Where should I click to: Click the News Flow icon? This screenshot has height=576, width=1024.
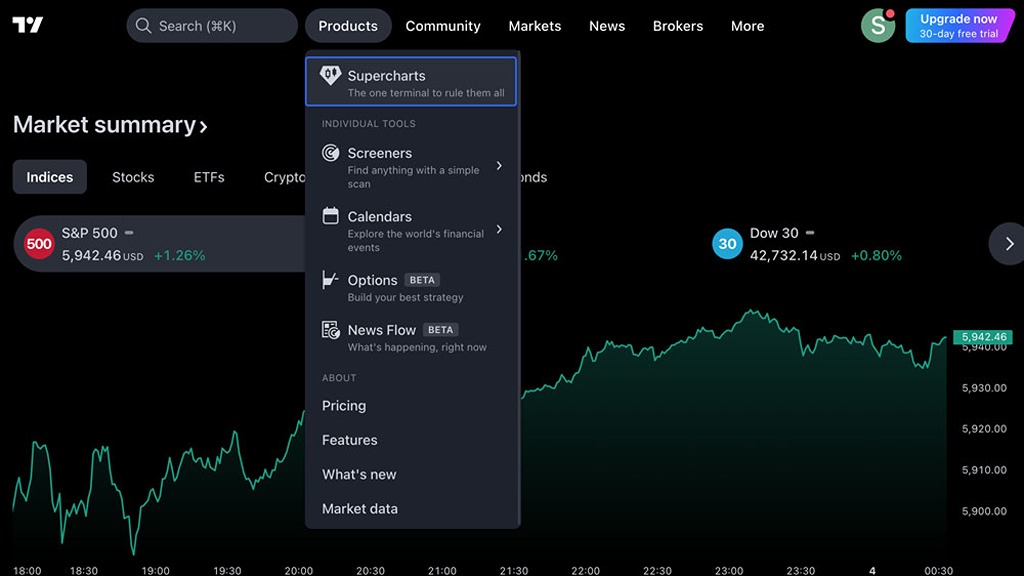(x=330, y=330)
